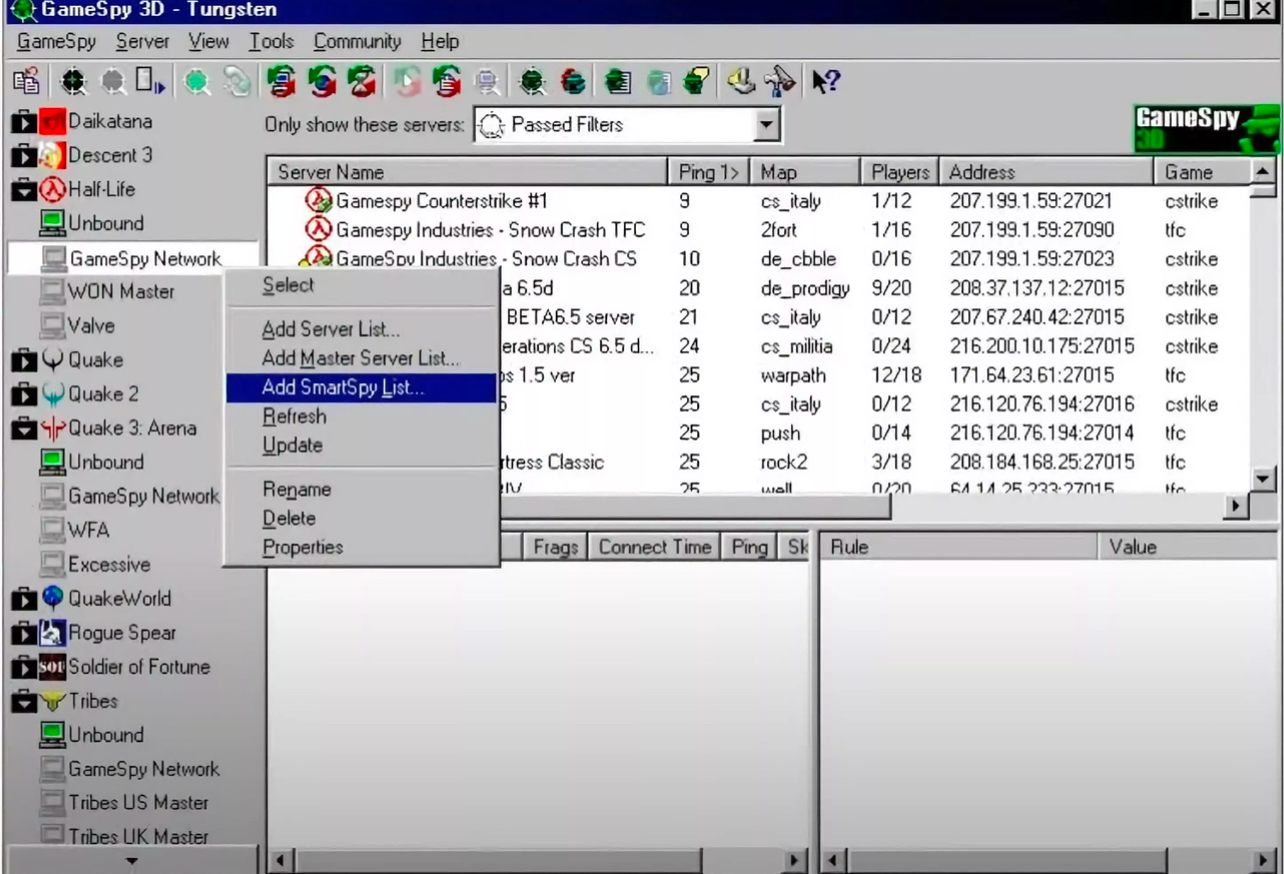
Task: Open the 'Passed Filters' server filter dropdown
Action: [627, 125]
